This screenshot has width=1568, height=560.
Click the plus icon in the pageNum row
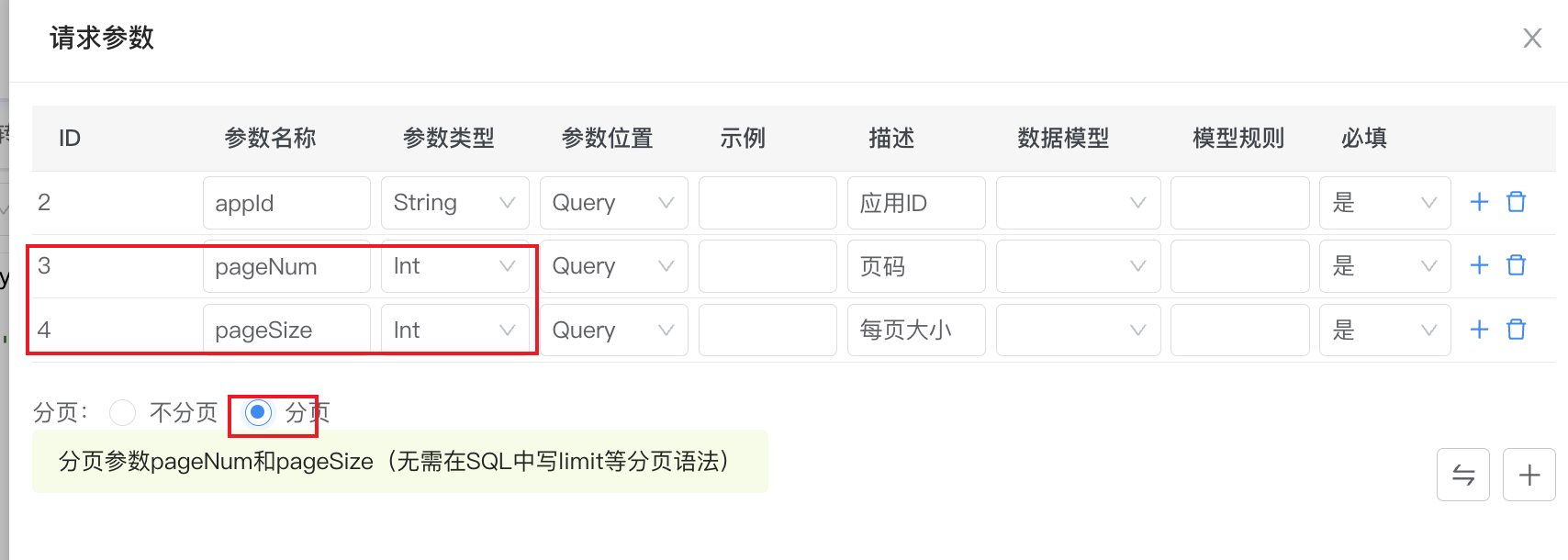(1479, 265)
